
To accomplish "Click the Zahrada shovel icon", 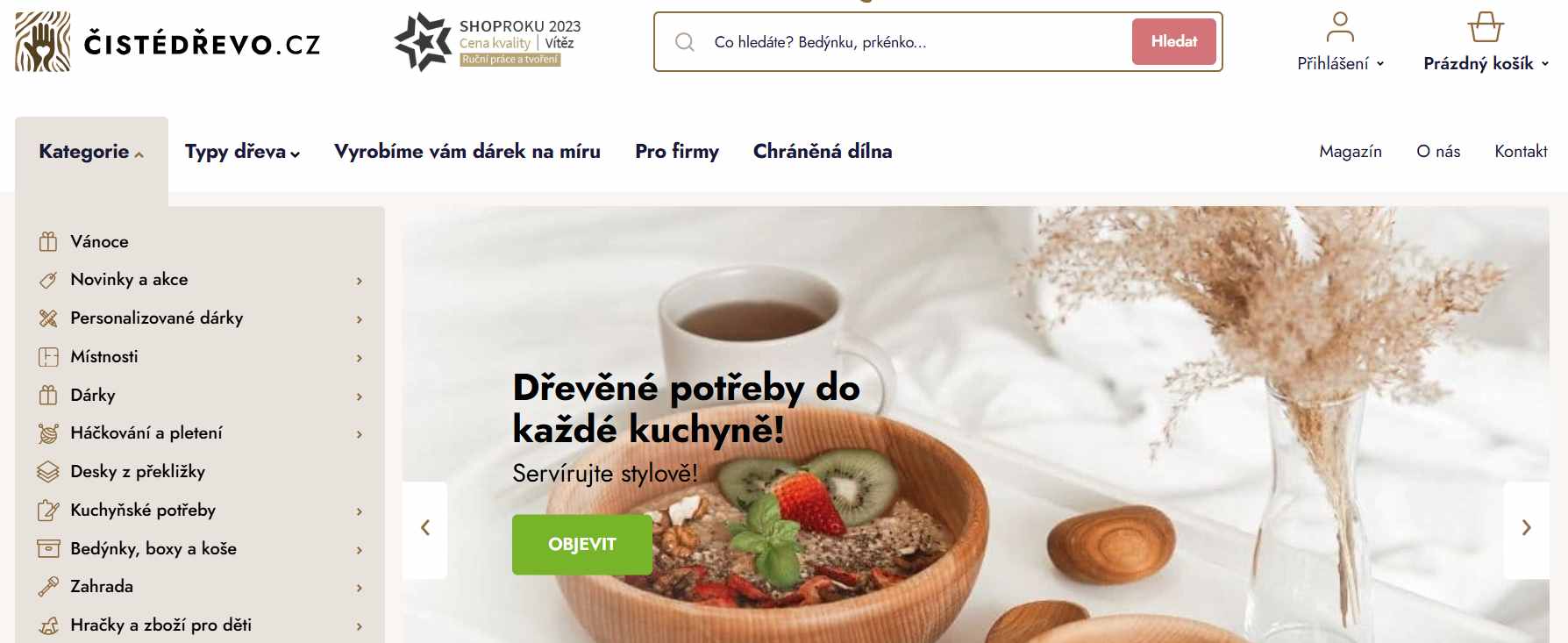I will pos(48,587).
